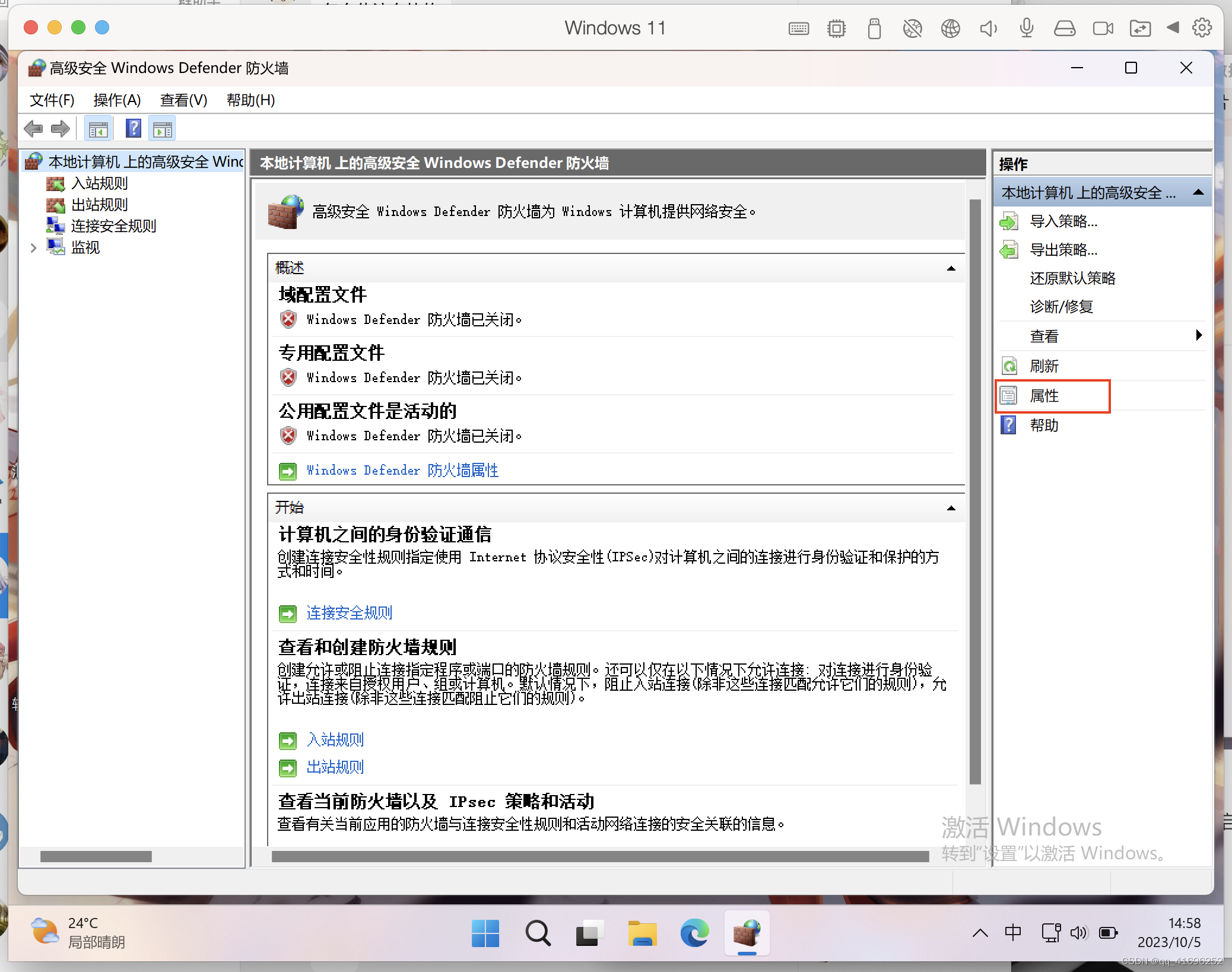Click the red shield icon under 域配置文件

tap(288, 319)
